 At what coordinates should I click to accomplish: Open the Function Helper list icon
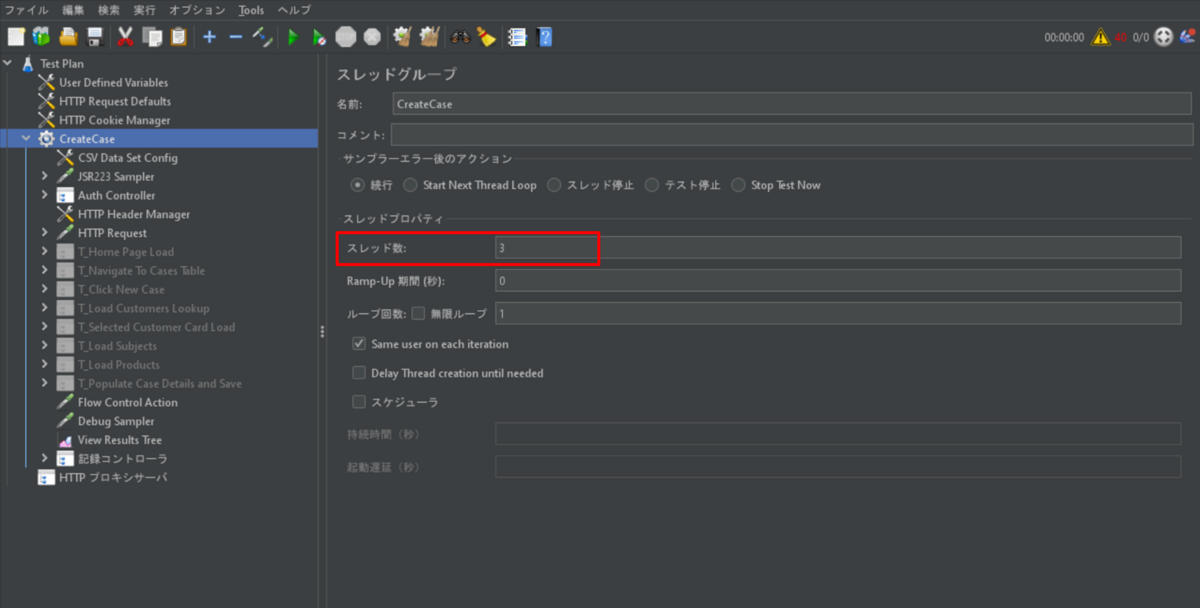coord(517,37)
